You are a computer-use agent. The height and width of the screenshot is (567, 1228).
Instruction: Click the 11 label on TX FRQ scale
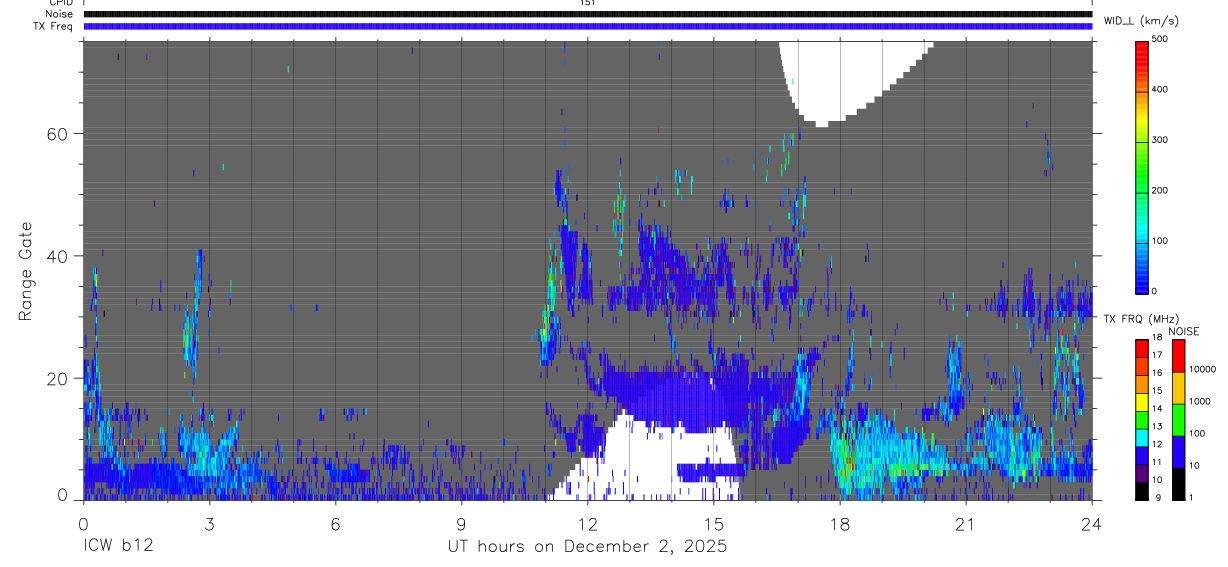pyautogui.click(x=1157, y=462)
